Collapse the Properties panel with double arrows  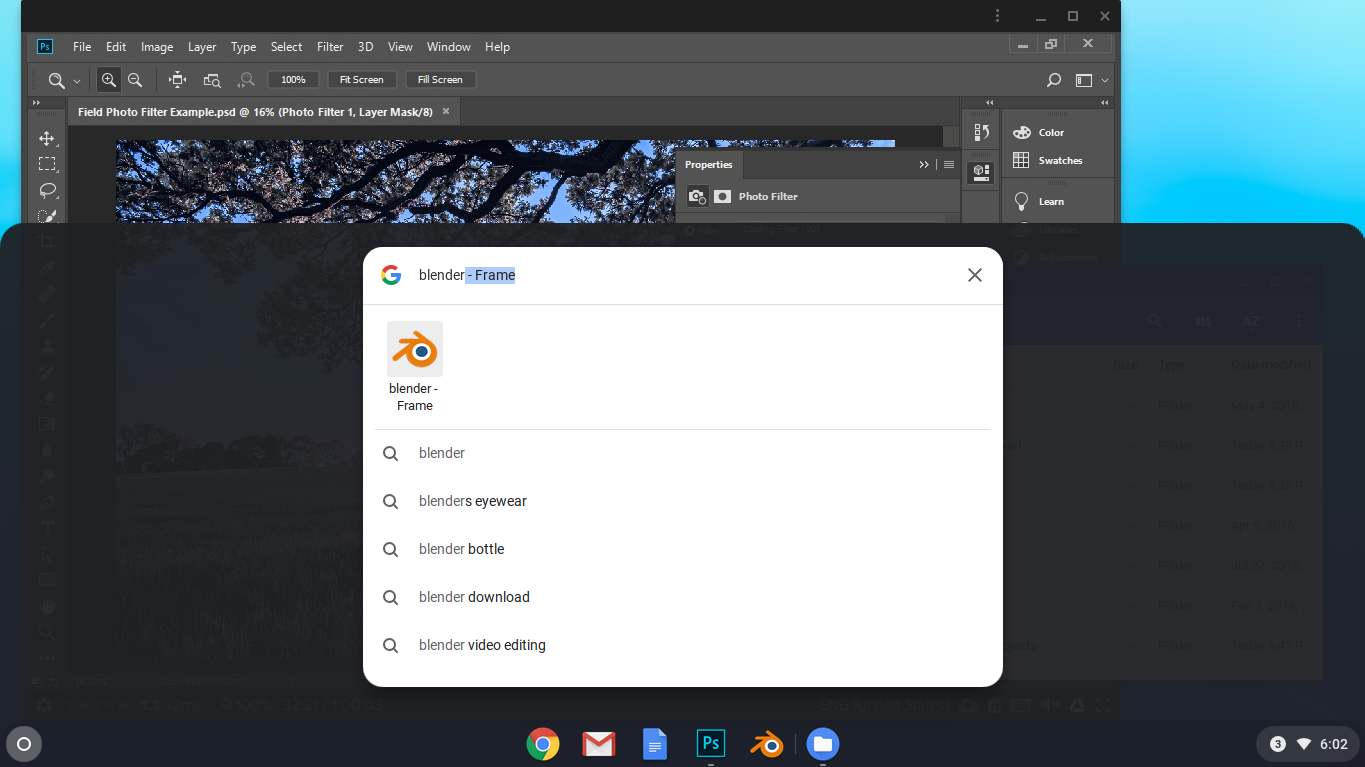coord(924,164)
